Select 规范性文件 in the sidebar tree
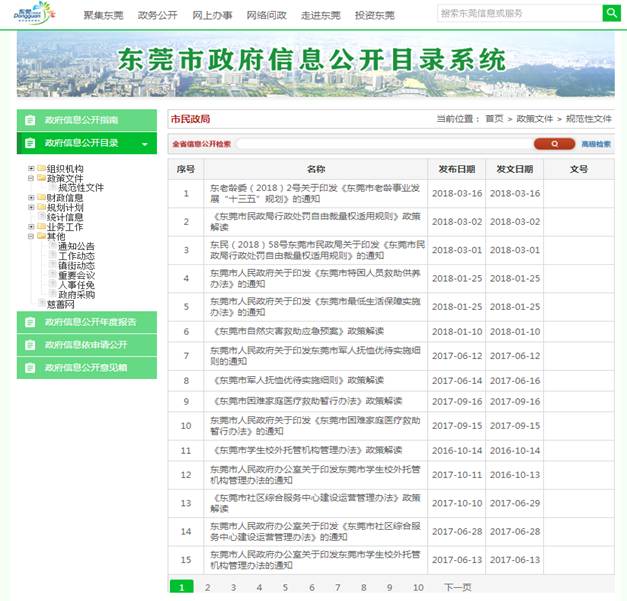The image size is (627, 601). pyautogui.click(x=80, y=188)
